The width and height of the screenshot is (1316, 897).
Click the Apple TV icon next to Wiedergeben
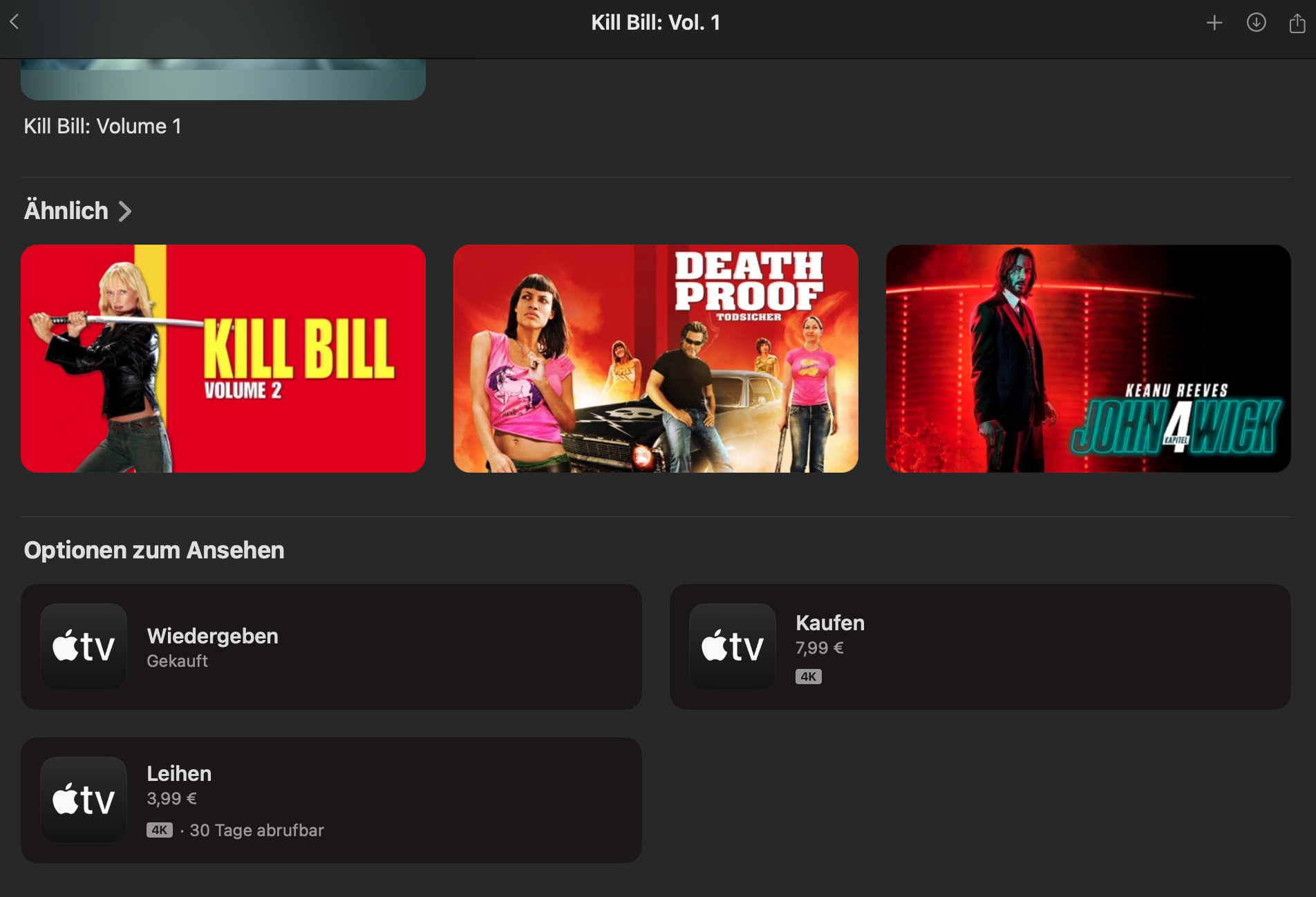tap(84, 647)
